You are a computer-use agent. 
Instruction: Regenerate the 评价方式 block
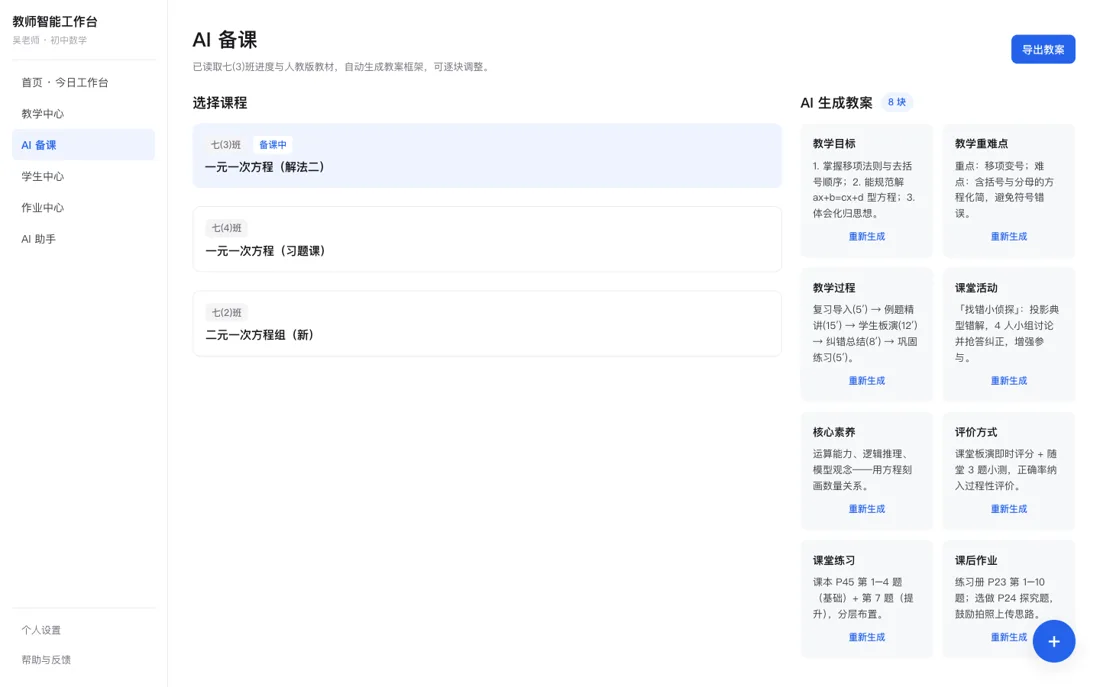[1008, 509]
